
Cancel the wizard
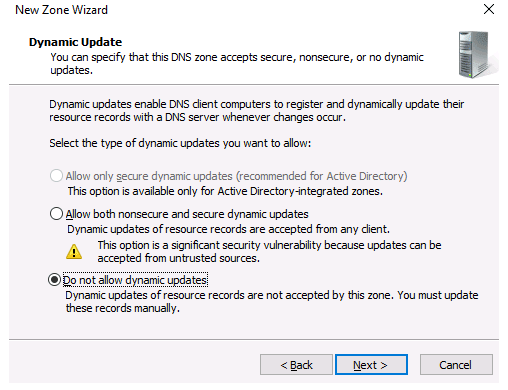tap(456, 365)
